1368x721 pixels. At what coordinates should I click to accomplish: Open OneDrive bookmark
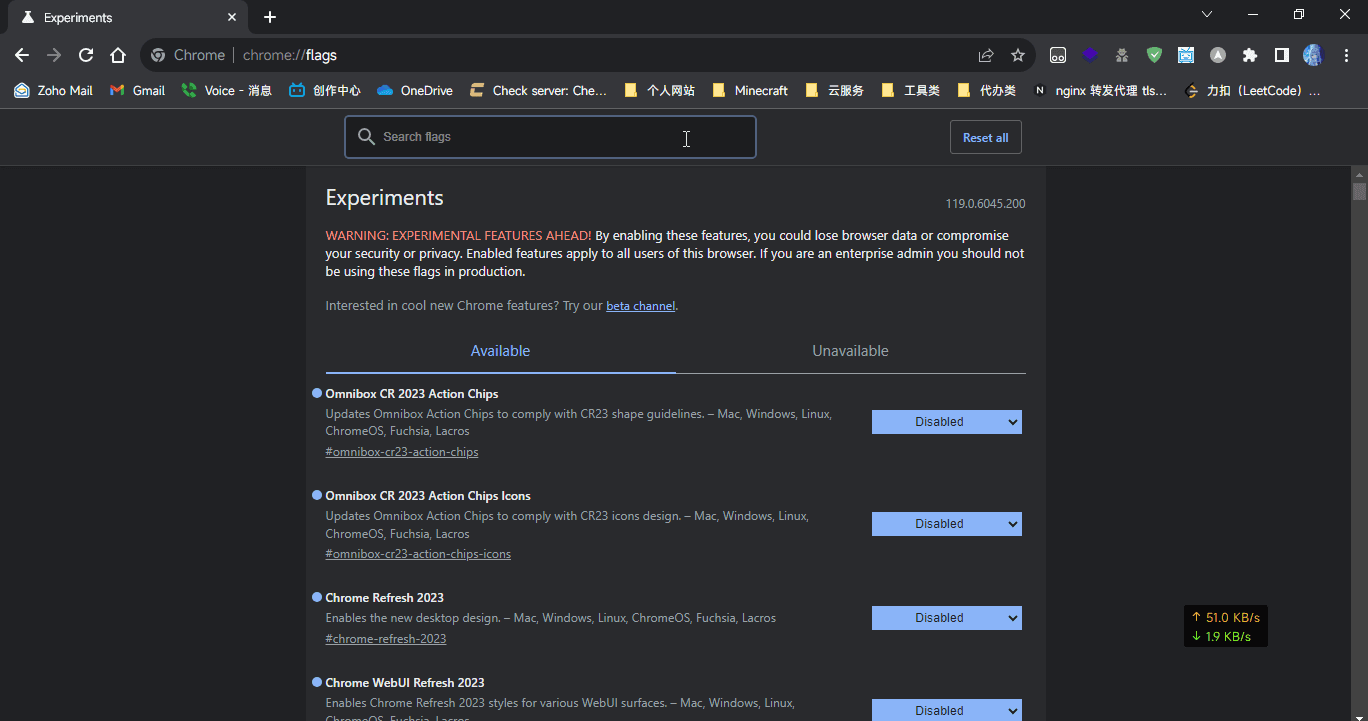(x=414, y=90)
